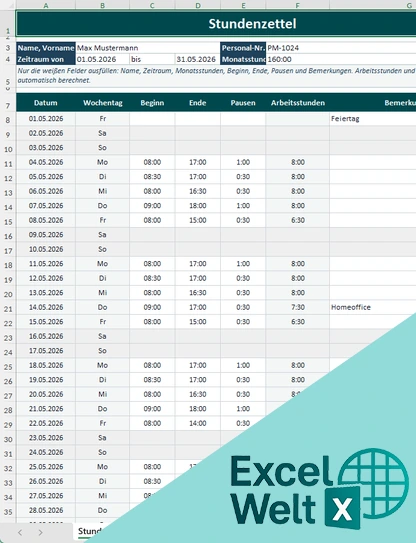416x543 pixels.
Task: Click Pausen 1:00 on 07.05.2026 row
Action: tap(243, 206)
